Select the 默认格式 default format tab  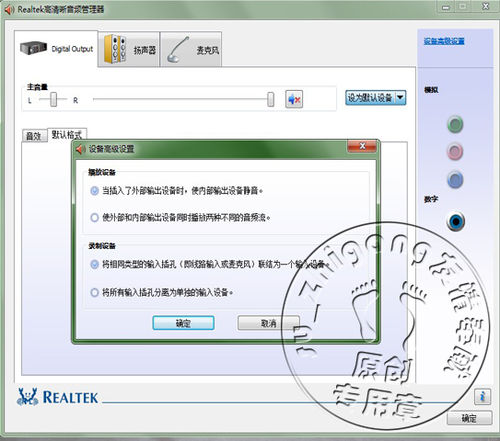point(67,135)
